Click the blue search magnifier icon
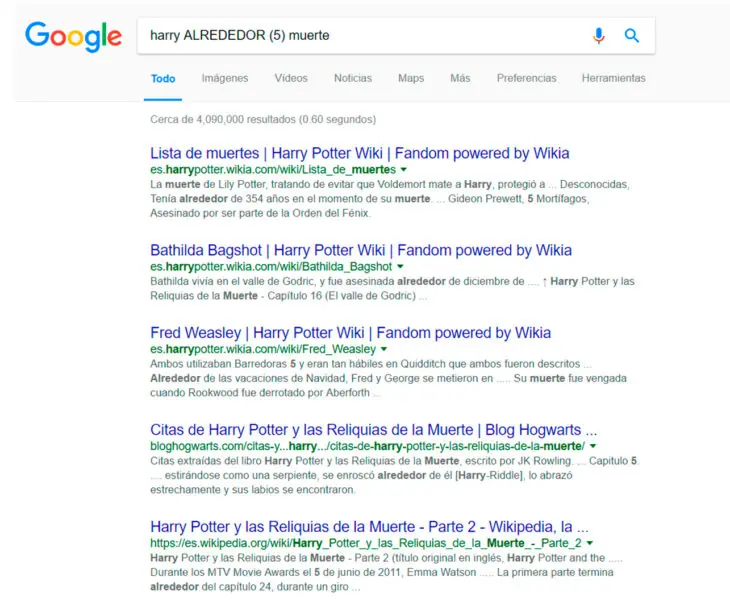730x614 pixels. pos(632,35)
